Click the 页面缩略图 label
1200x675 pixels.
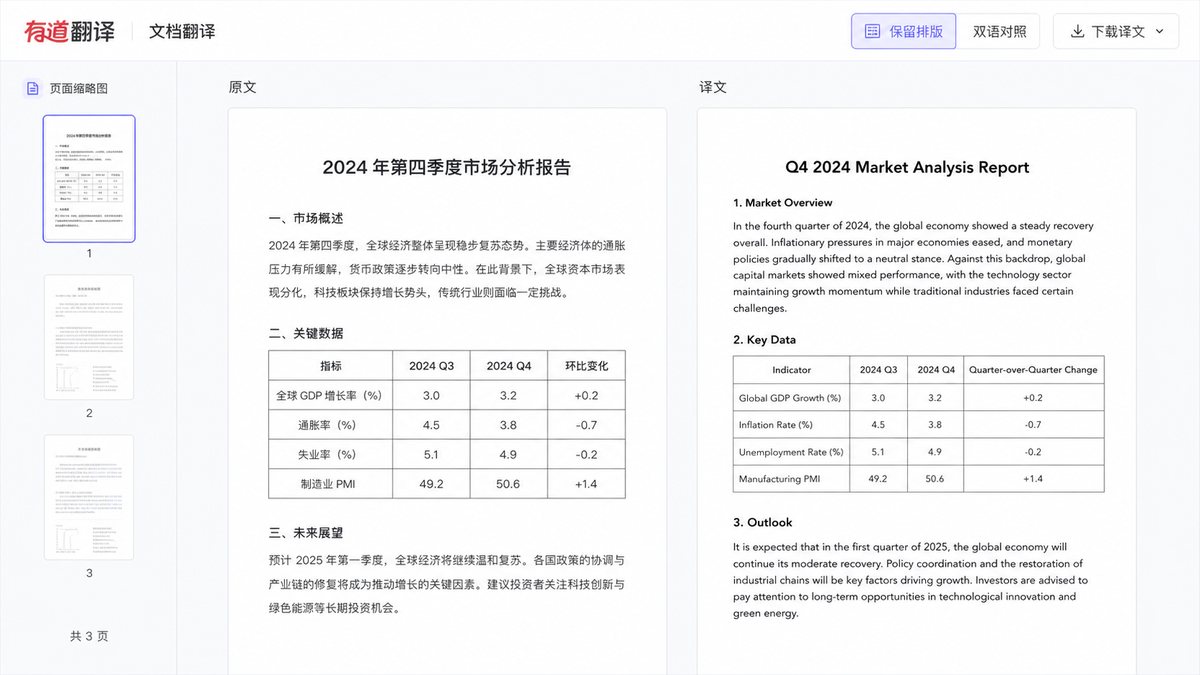click(x=79, y=88)
